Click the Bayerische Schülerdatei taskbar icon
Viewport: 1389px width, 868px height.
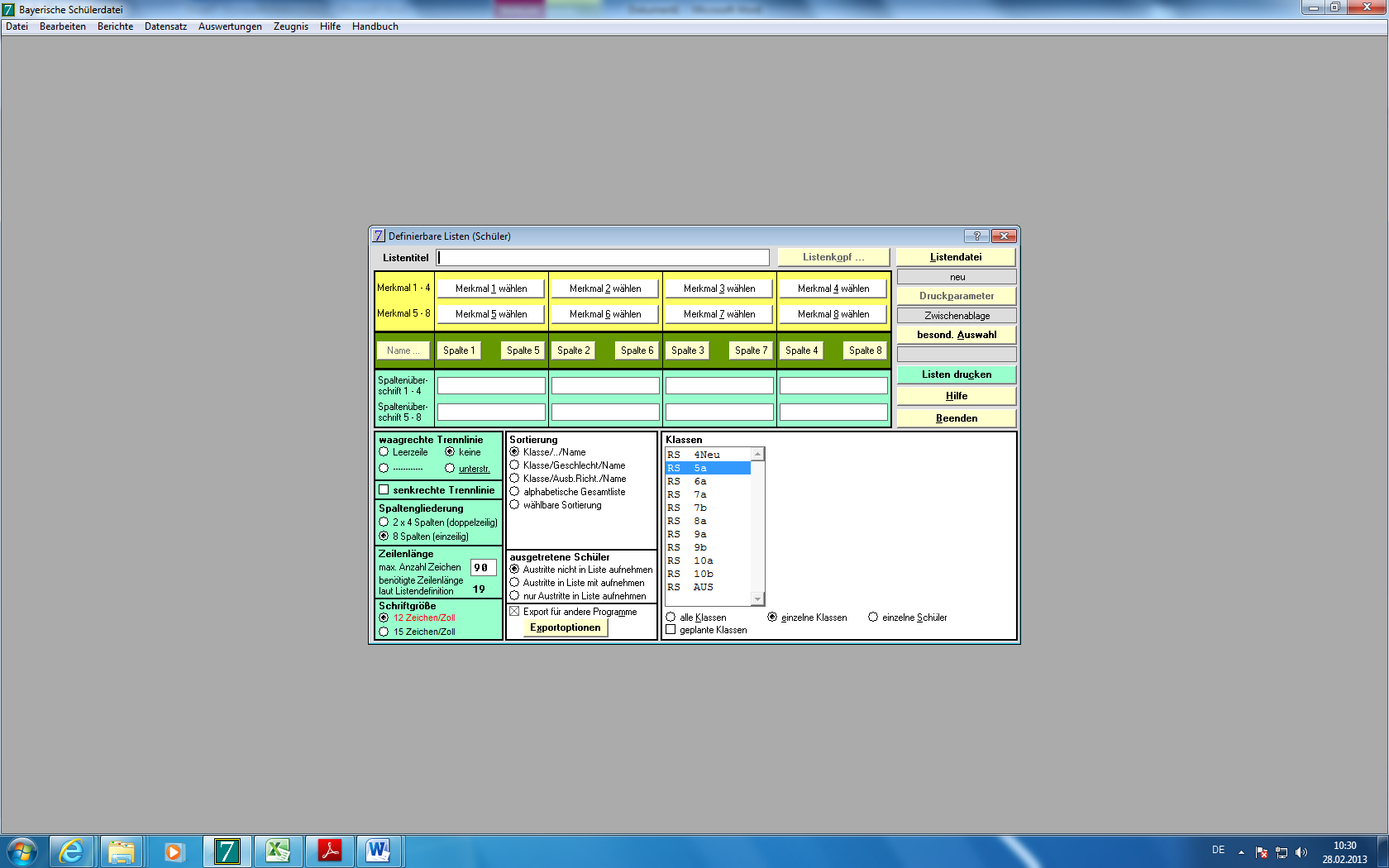point(227,851)
